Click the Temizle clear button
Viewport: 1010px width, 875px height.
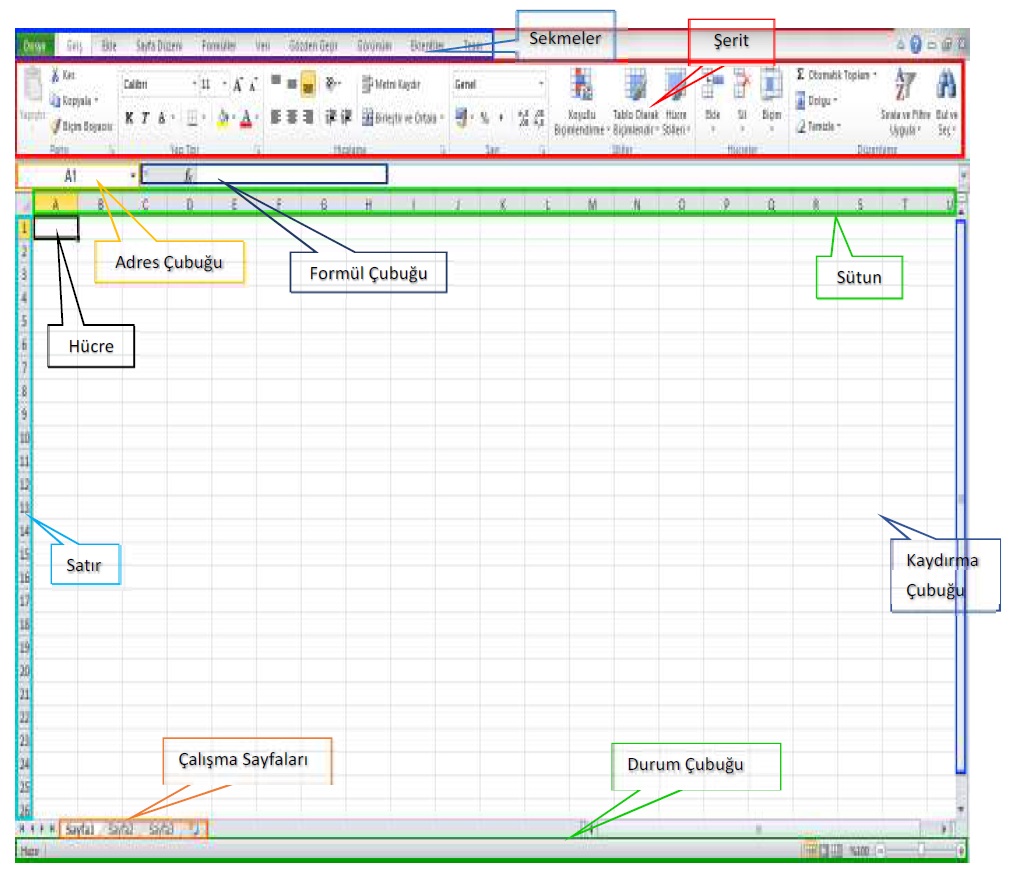point(819,126)
